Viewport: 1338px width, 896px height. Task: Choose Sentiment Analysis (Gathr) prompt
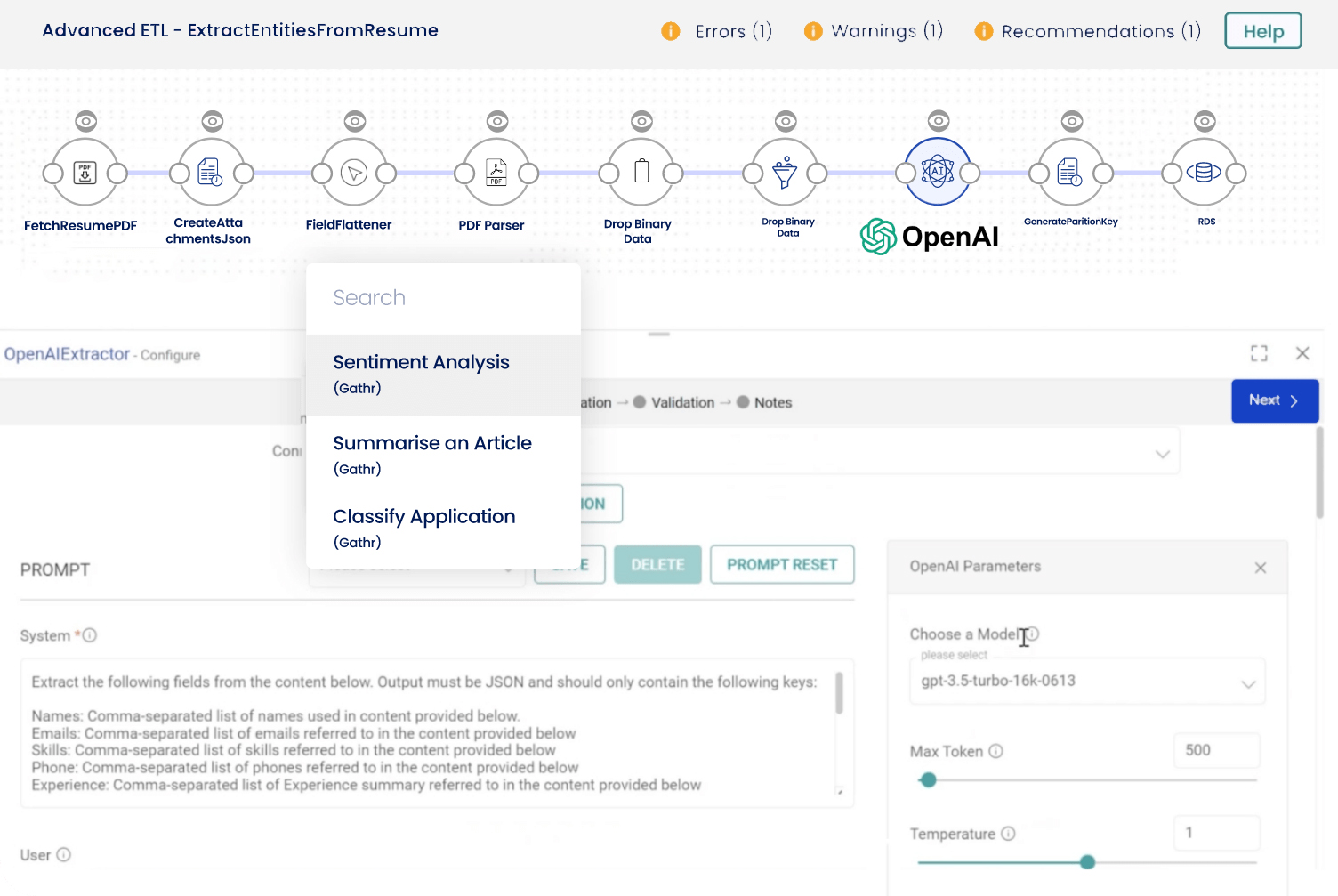[443, 375]
